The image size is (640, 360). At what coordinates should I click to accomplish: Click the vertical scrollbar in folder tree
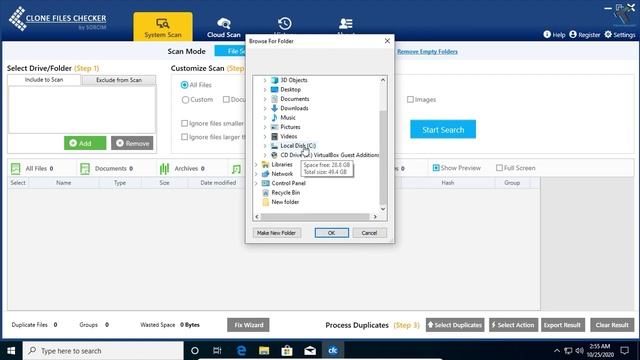(382, 157)
